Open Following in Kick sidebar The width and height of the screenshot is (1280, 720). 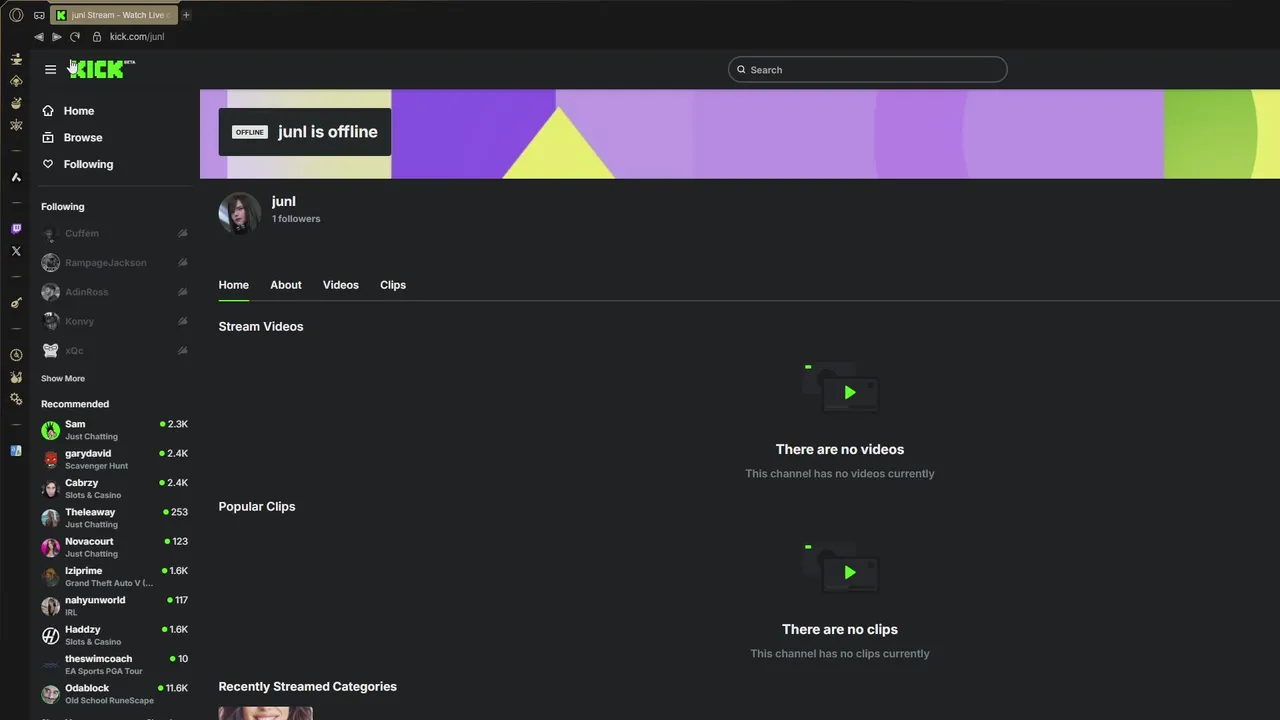point(88,164)
